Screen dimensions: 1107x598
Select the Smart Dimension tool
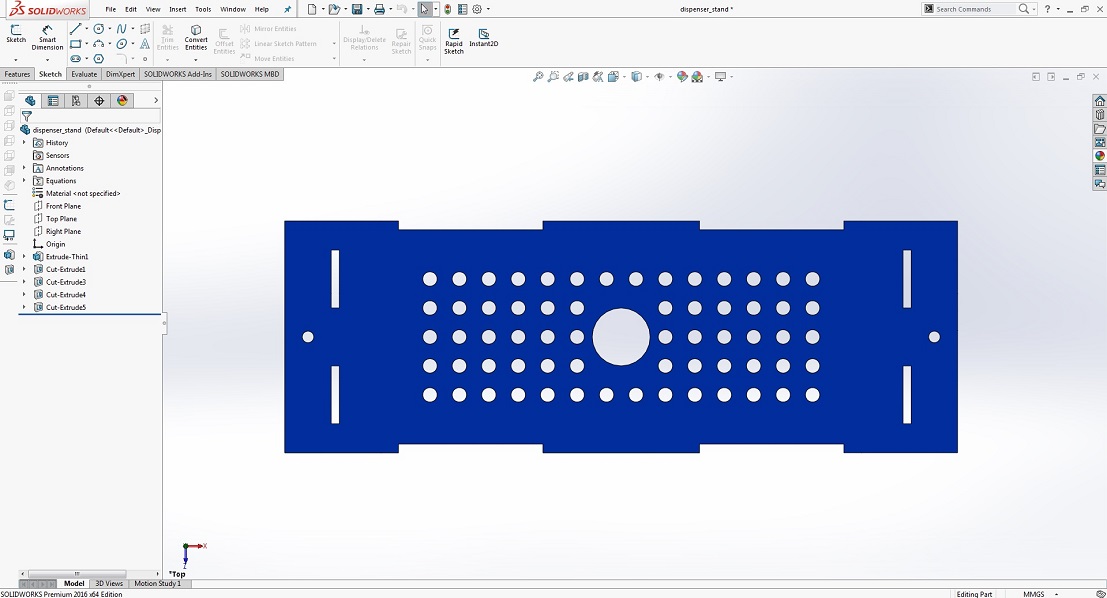pyautogui.click(x=47, y=37)
